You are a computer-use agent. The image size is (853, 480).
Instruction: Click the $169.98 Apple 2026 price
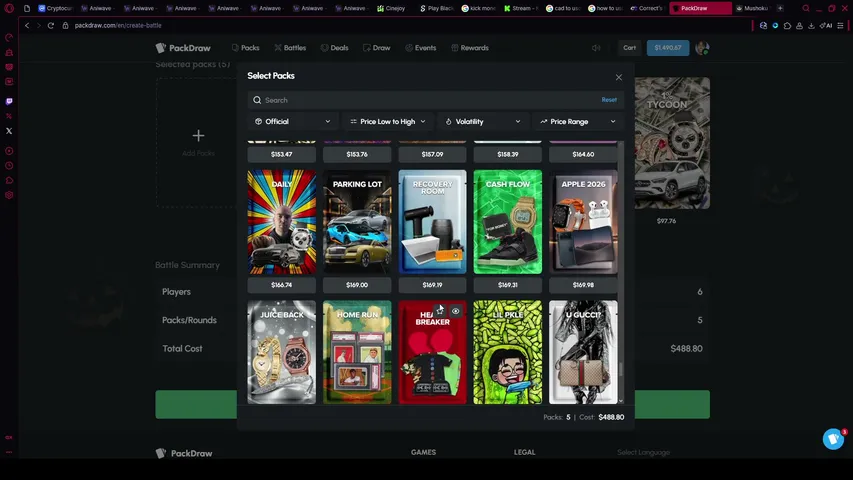pos(583,285)
